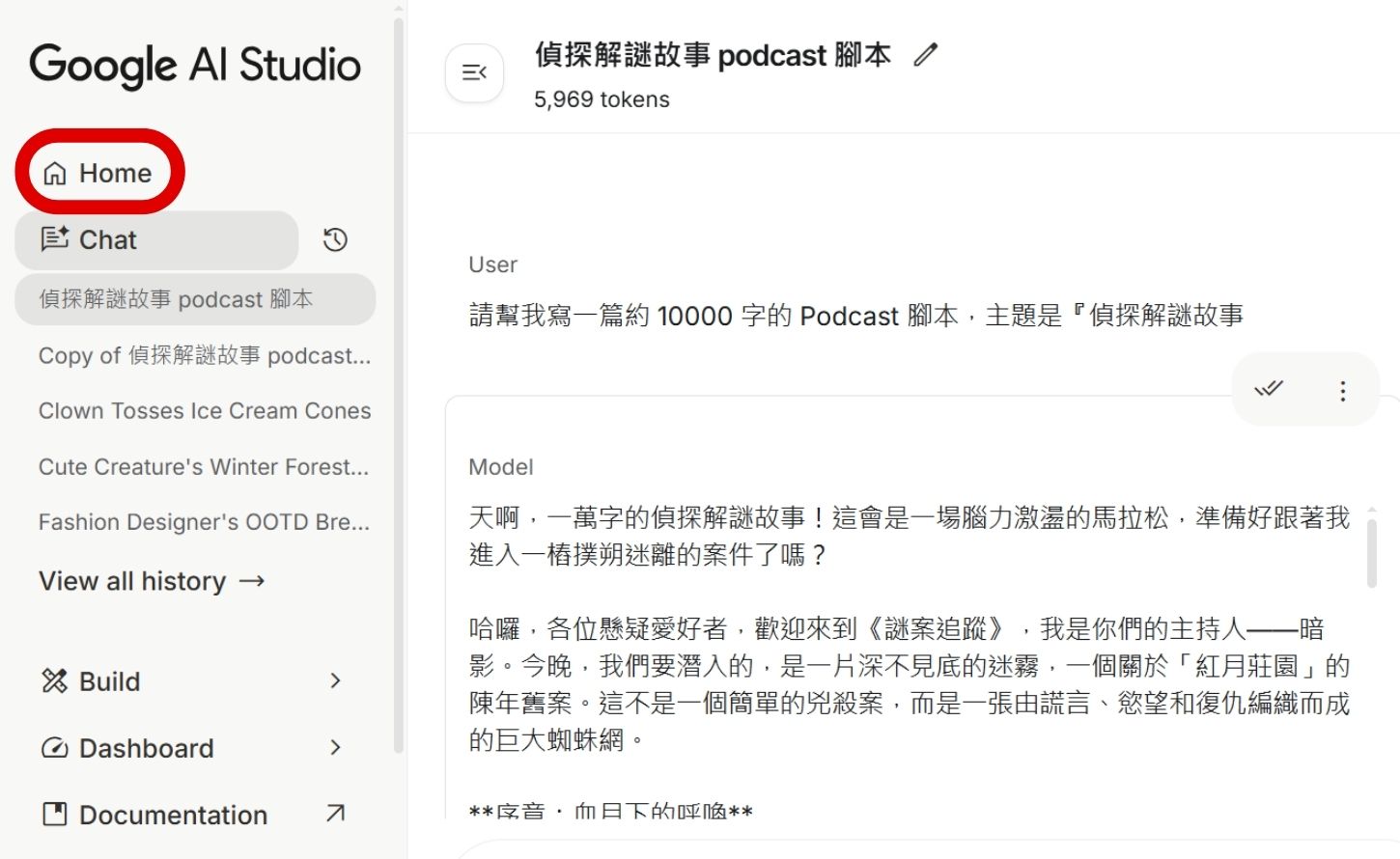Open the Dashboard section icon

56,748
